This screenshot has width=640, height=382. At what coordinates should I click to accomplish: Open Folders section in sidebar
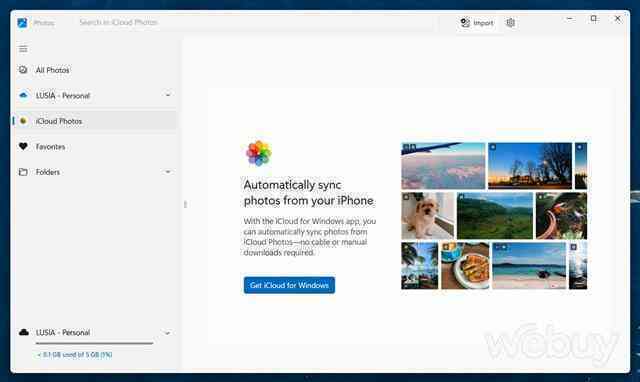click(x=96, y=172)
